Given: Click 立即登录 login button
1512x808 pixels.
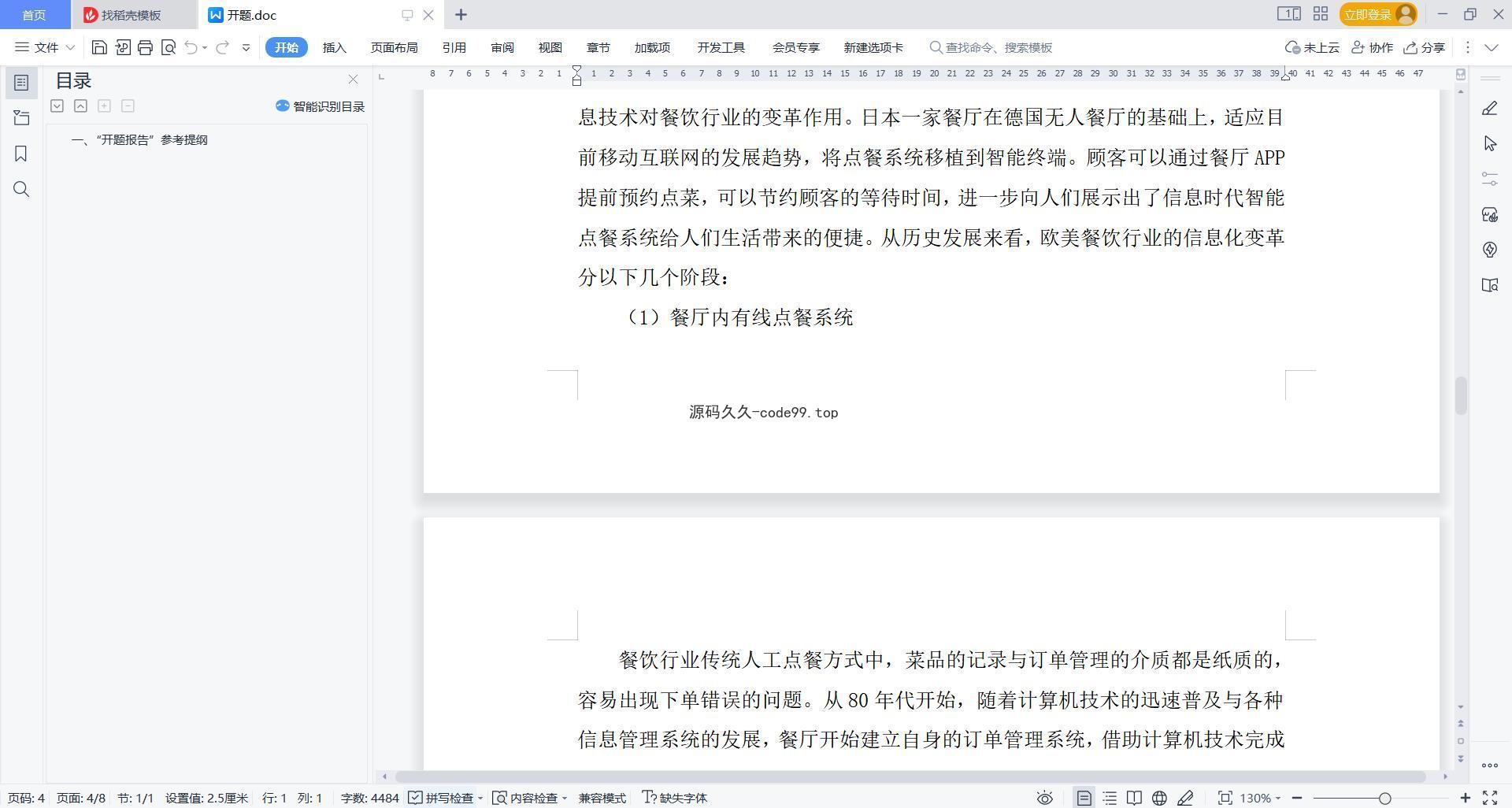Looking at the screenshot, I should (x=1378, y=14).
